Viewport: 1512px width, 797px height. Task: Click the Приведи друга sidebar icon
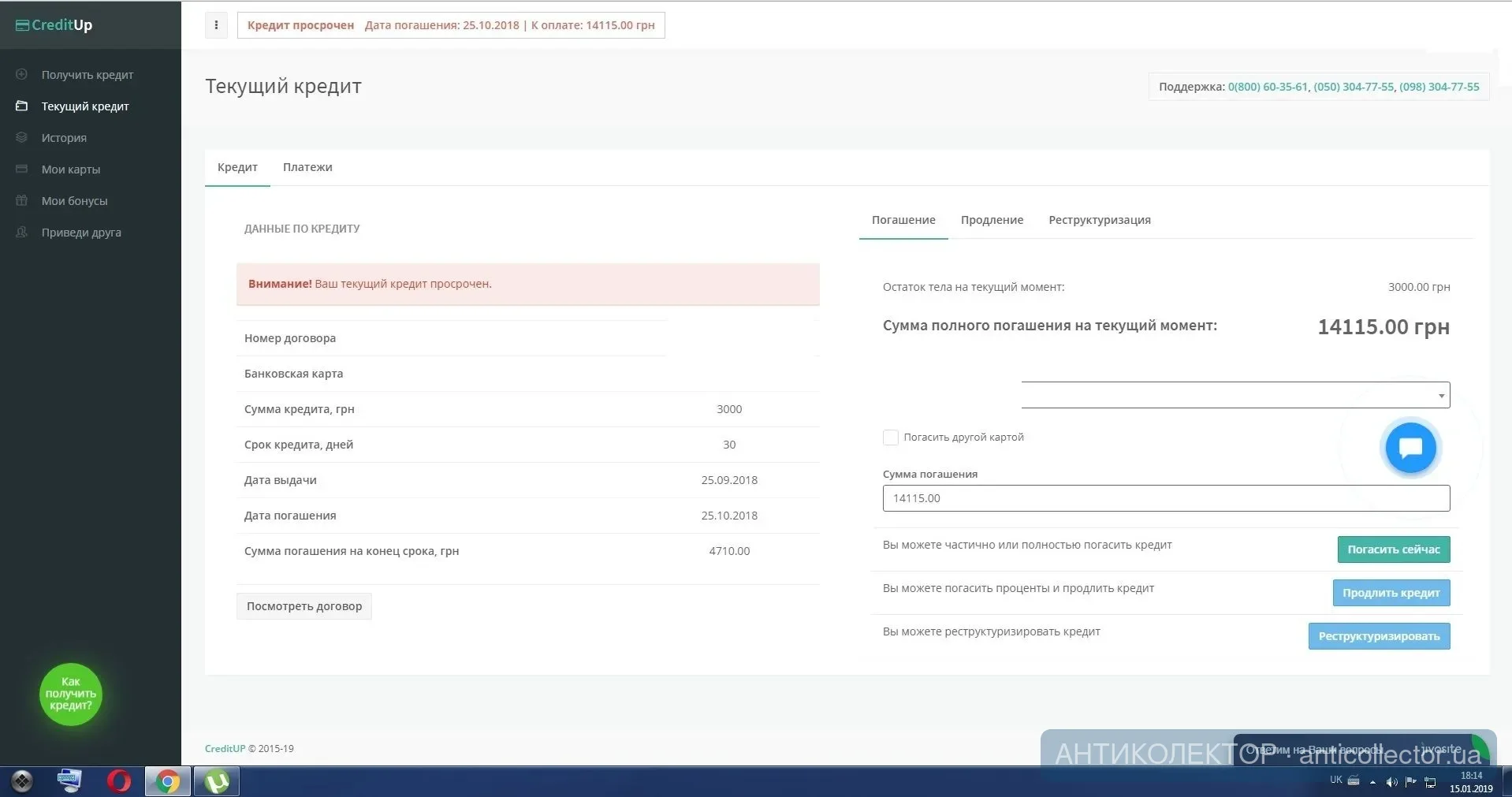pyautogui.click(x=22, y=232)
